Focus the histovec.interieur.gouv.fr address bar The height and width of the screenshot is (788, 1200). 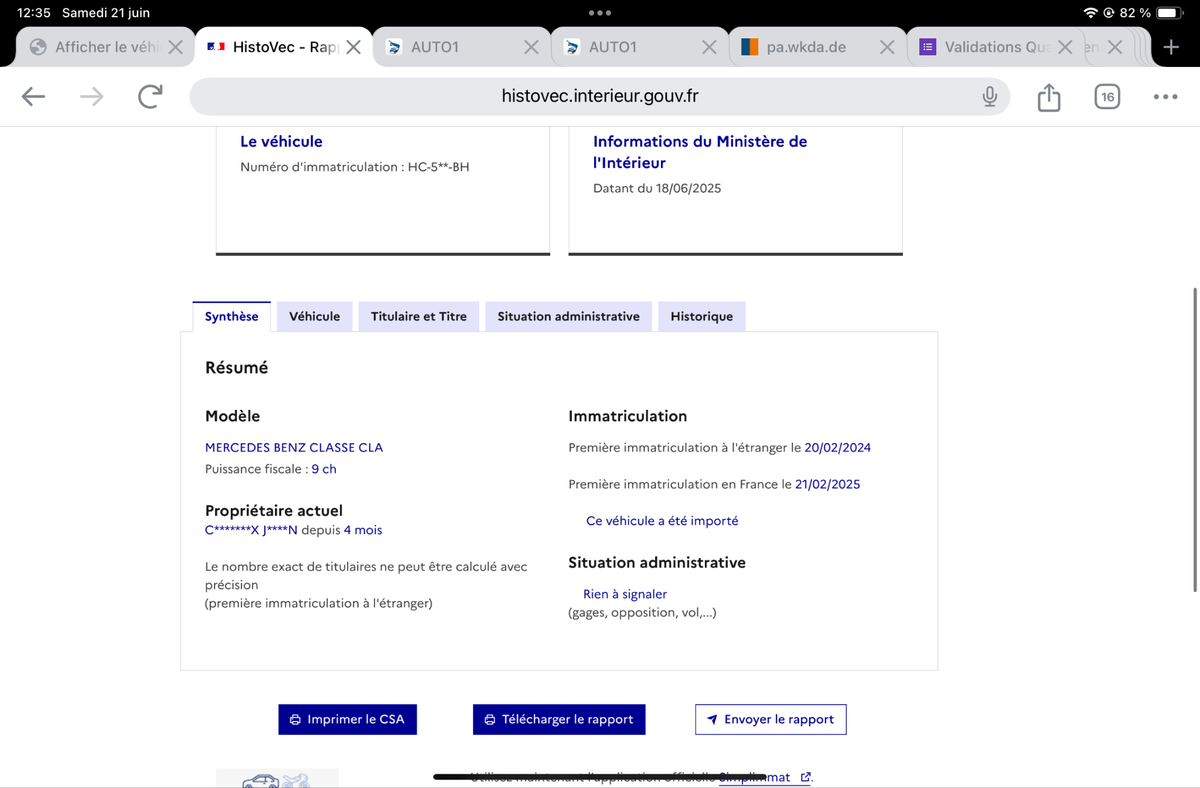pos(600,96)
